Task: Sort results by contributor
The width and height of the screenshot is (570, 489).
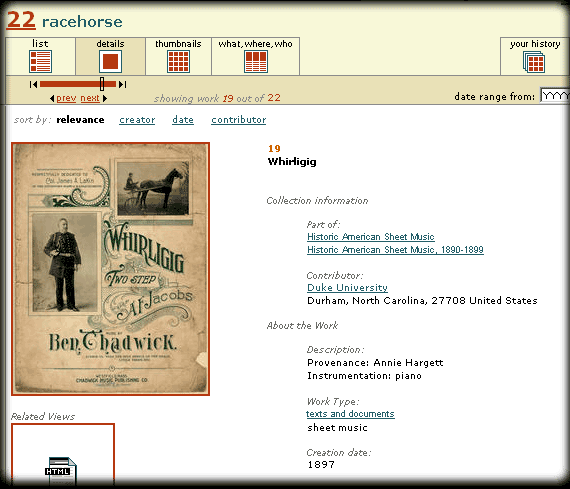Action: click(238, 120)
